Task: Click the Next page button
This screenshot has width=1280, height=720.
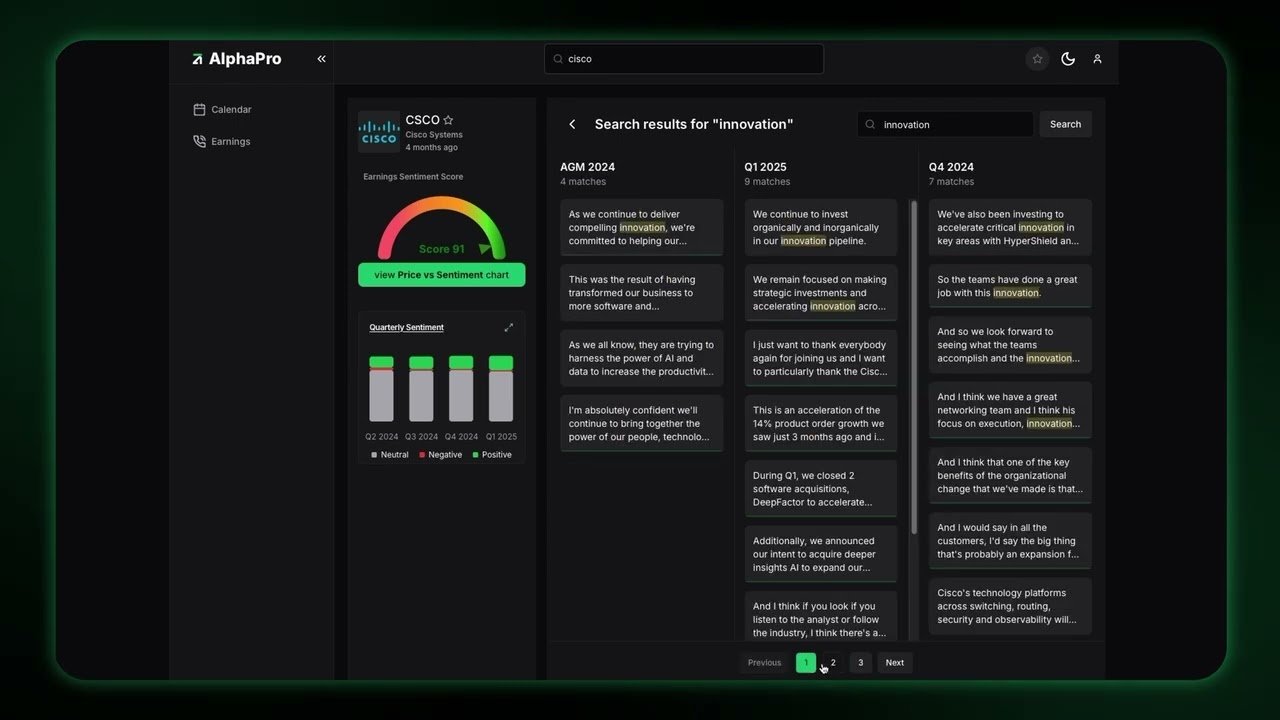Action: click(x=895, y=663)
